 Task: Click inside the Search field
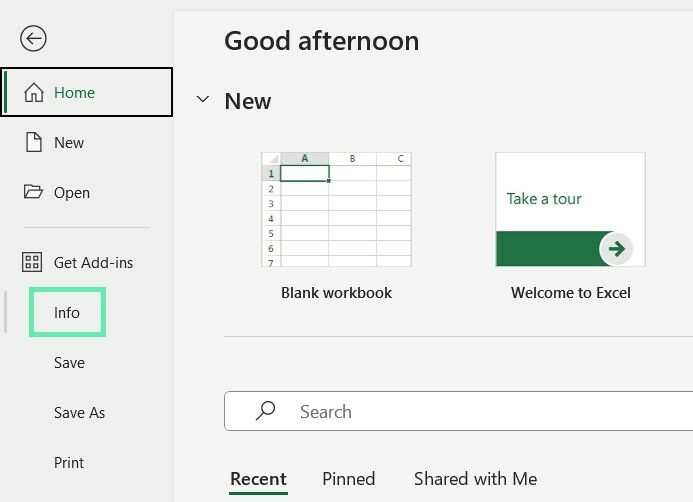(x=459, y=411)
